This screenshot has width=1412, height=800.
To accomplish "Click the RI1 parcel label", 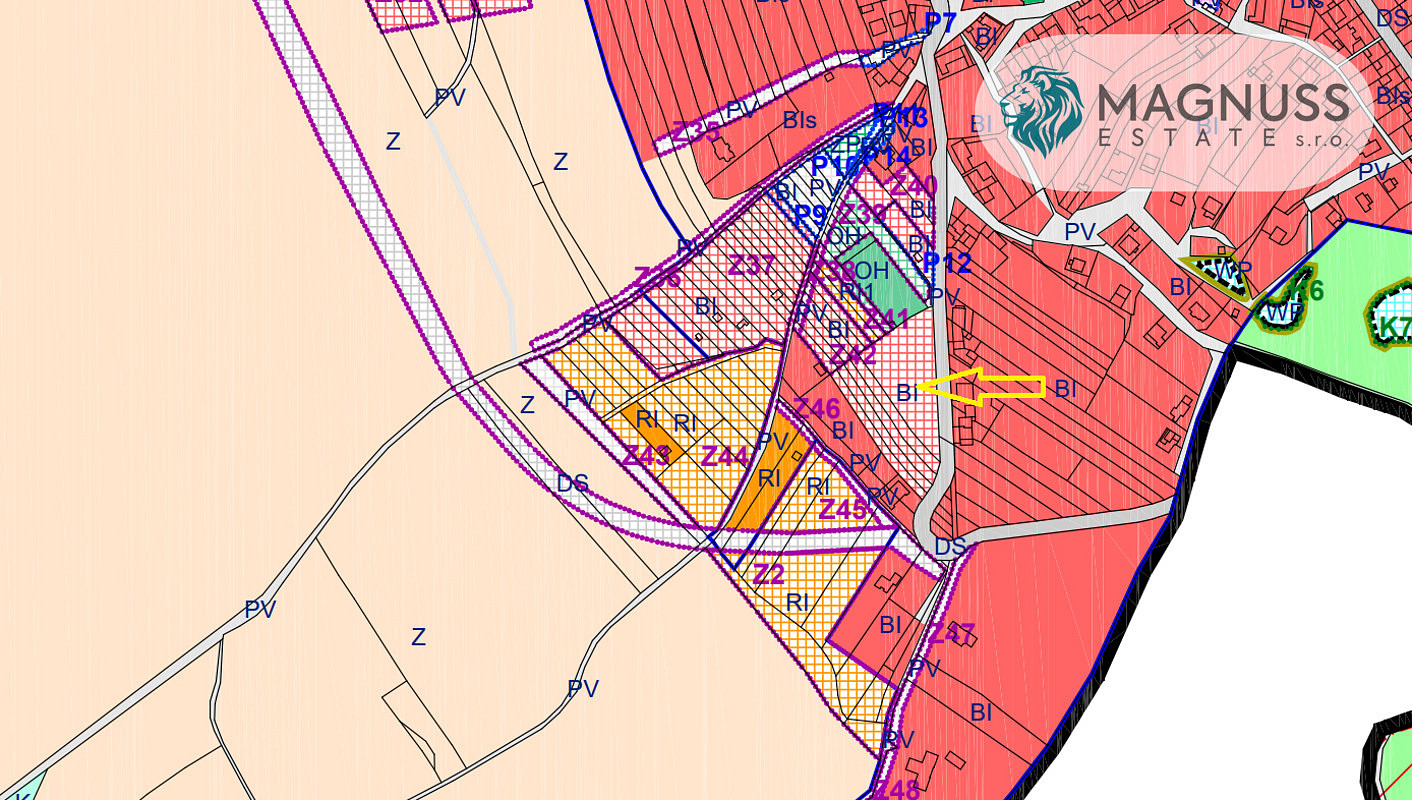I will [x=857, y=292].
